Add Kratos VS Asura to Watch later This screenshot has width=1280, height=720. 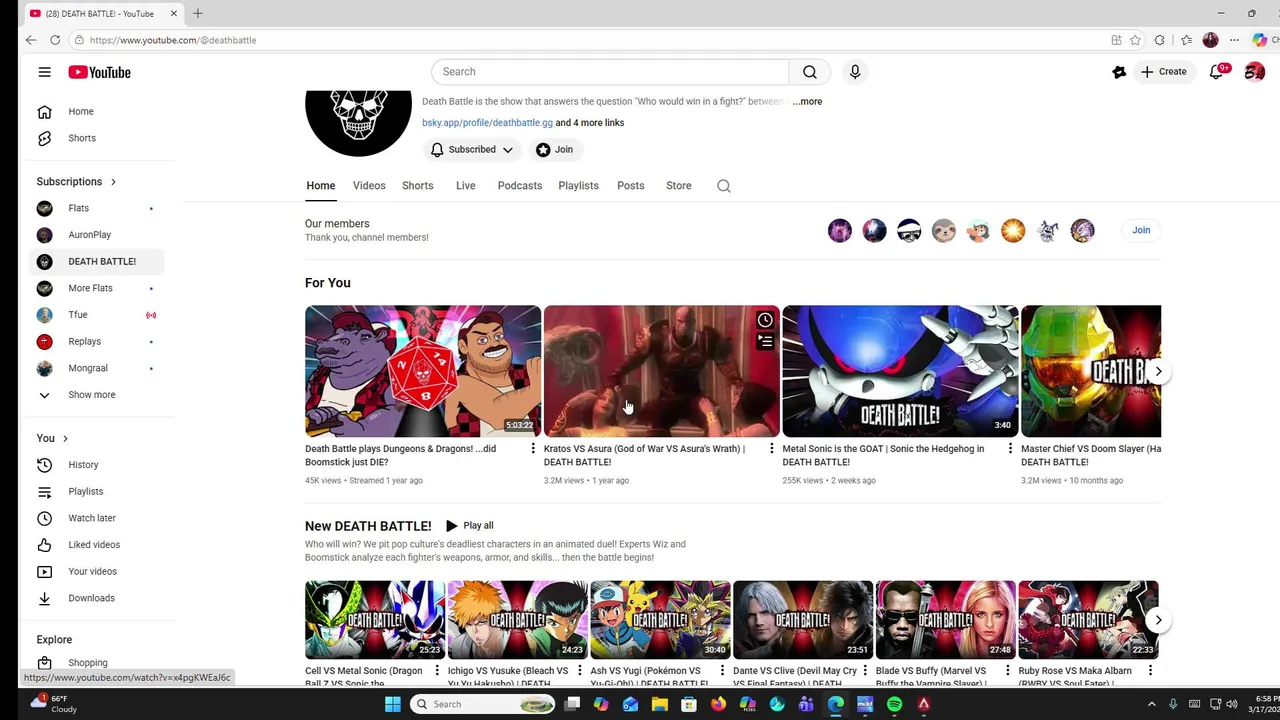coord(765,320)
